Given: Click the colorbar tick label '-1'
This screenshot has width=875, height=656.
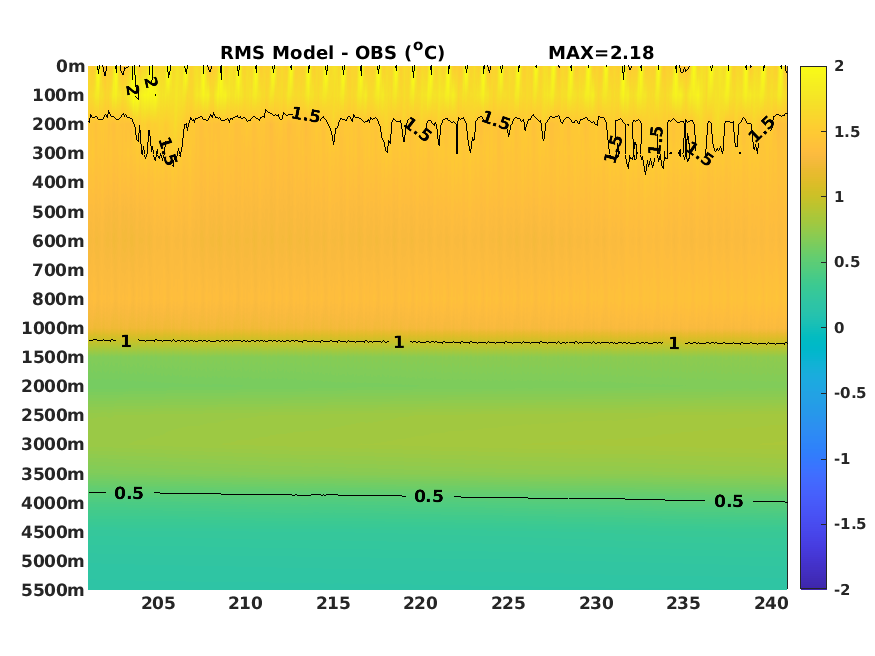Looking at the screenshot, I should [x=842, y=459].
